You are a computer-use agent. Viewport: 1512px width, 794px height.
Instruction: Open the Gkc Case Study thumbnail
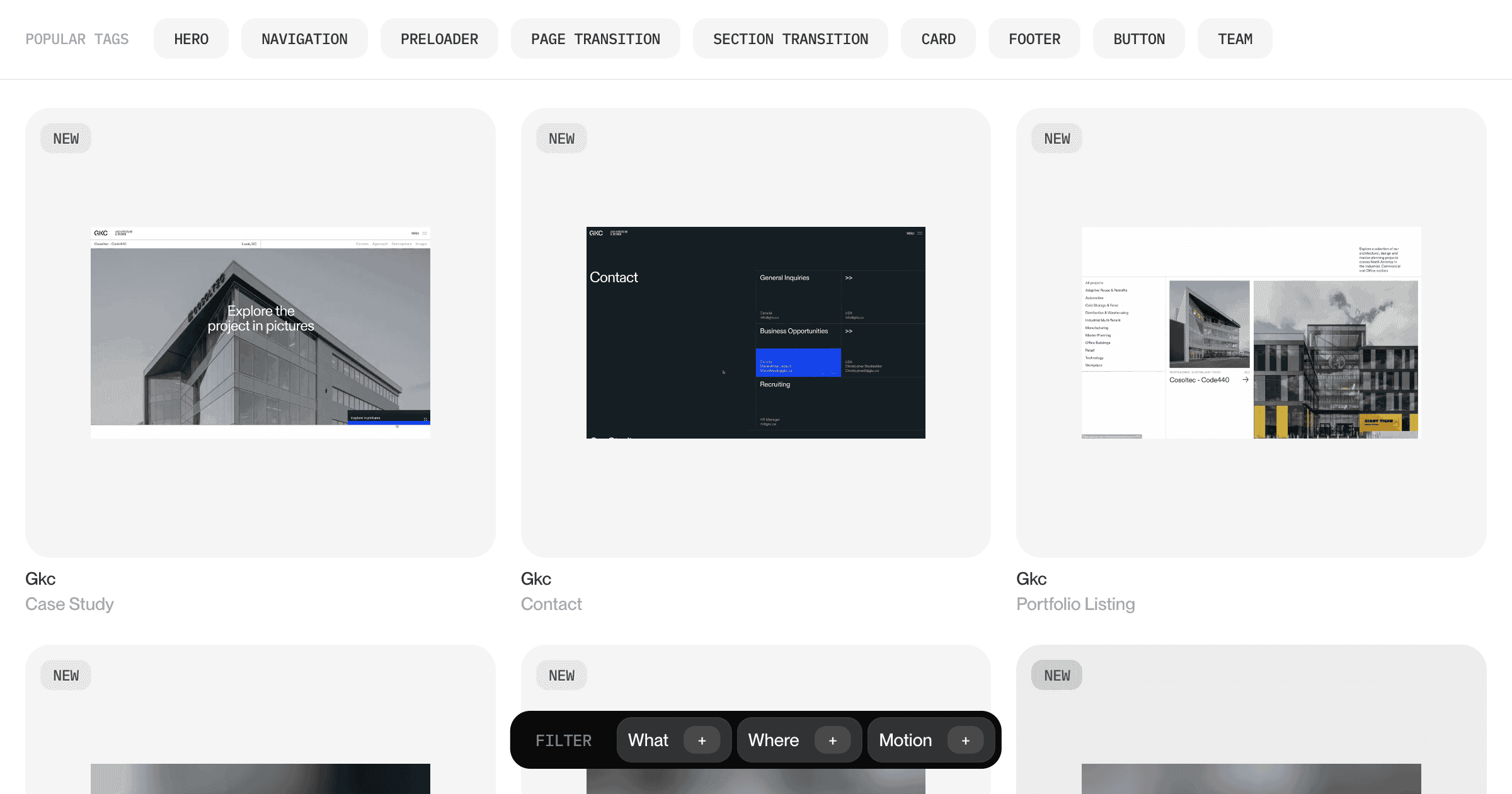pos(260,333)
